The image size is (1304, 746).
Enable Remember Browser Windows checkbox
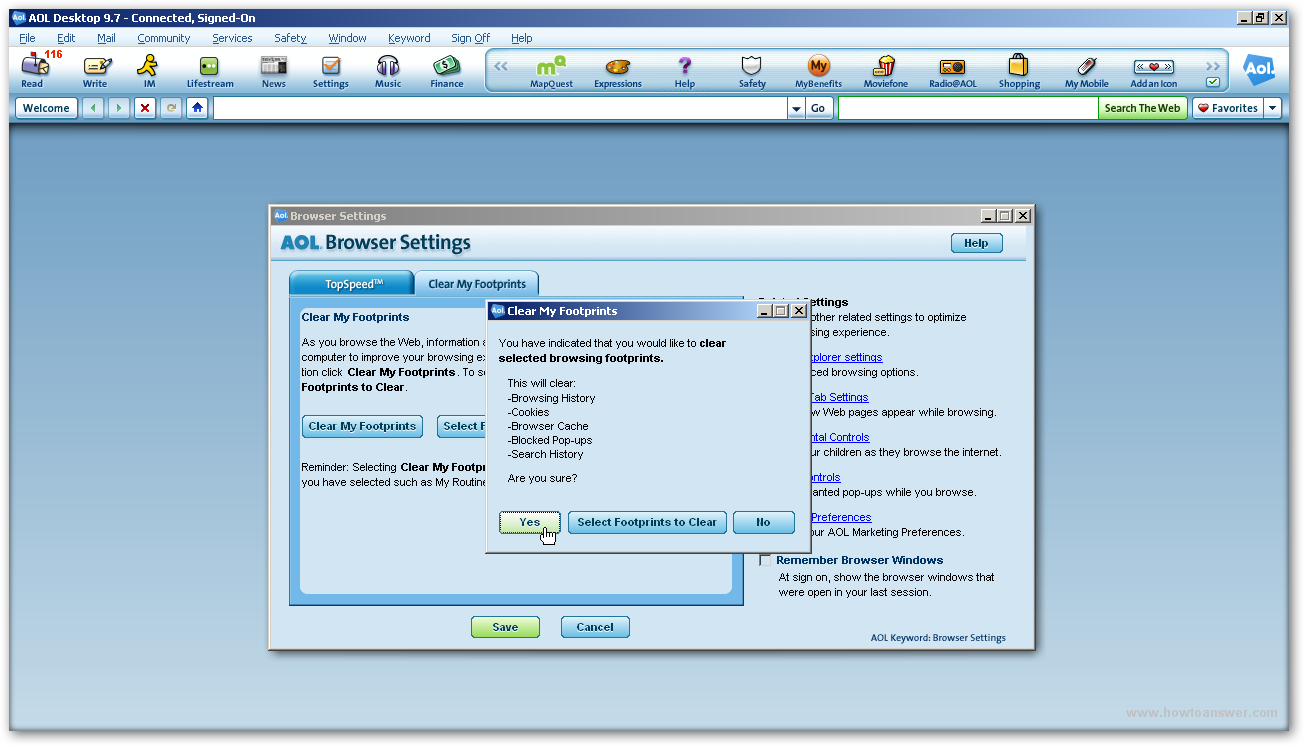(765, 560)
